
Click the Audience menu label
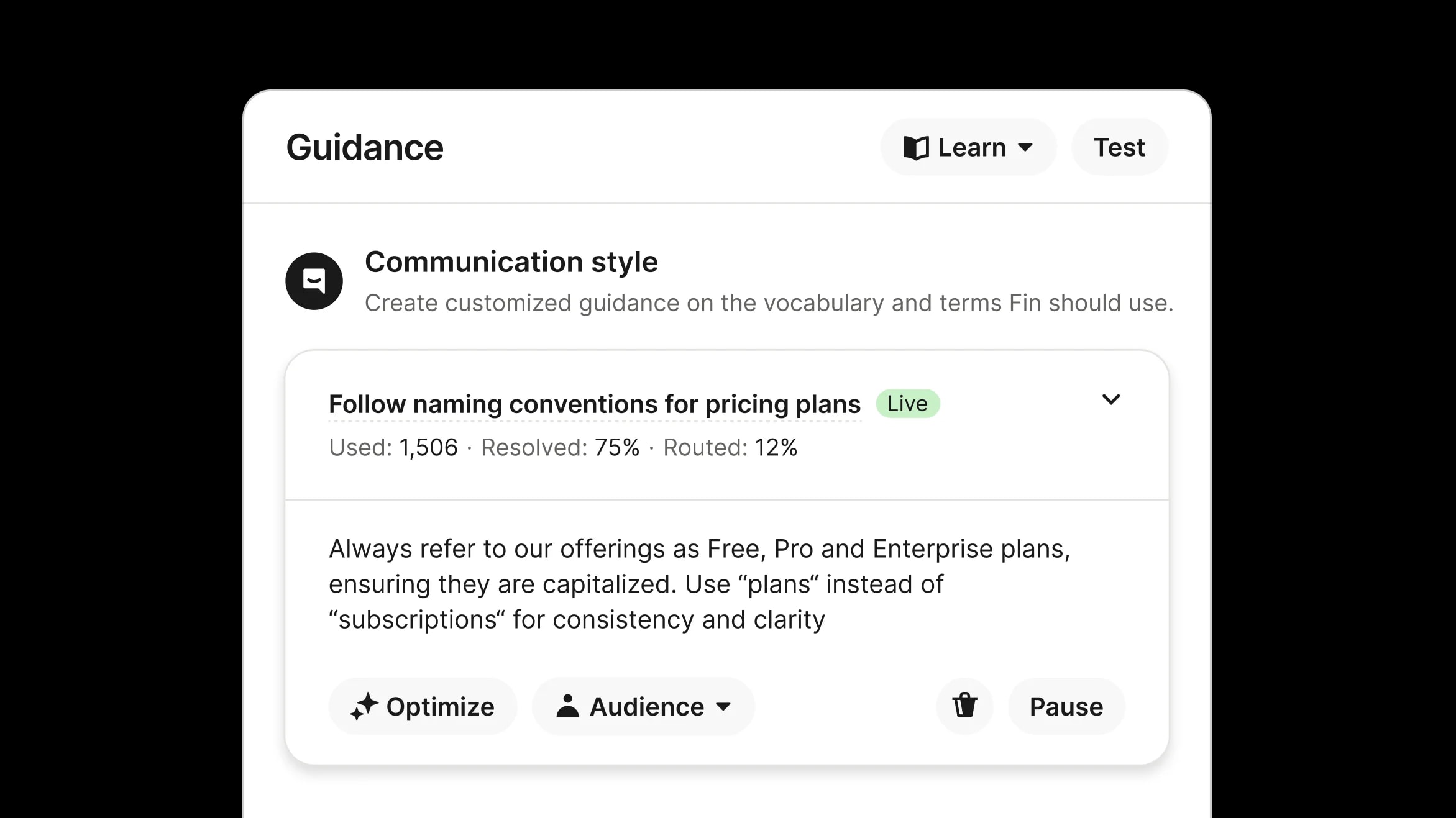tap(646, 707)
